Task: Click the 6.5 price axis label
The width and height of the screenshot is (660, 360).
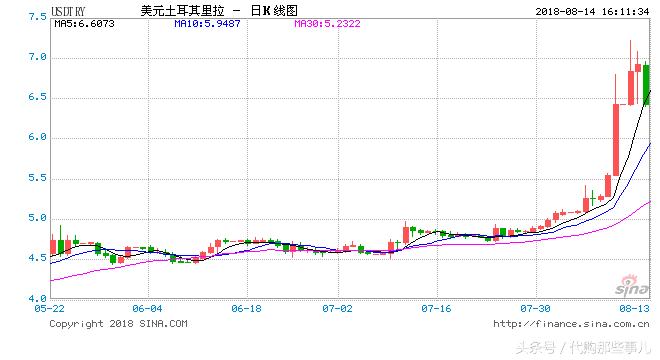Action: tap(37, 97)
